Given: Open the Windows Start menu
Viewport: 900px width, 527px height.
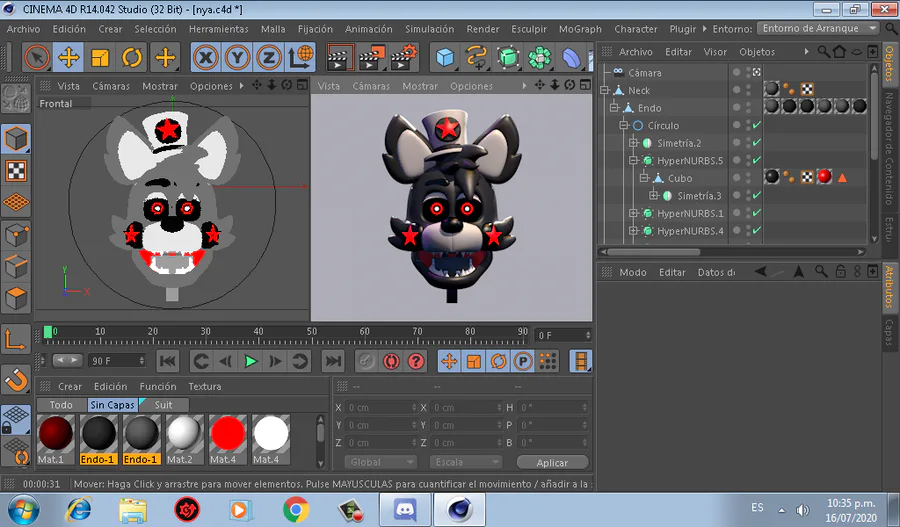Looking at the screenshot, I should pos(24,510).
